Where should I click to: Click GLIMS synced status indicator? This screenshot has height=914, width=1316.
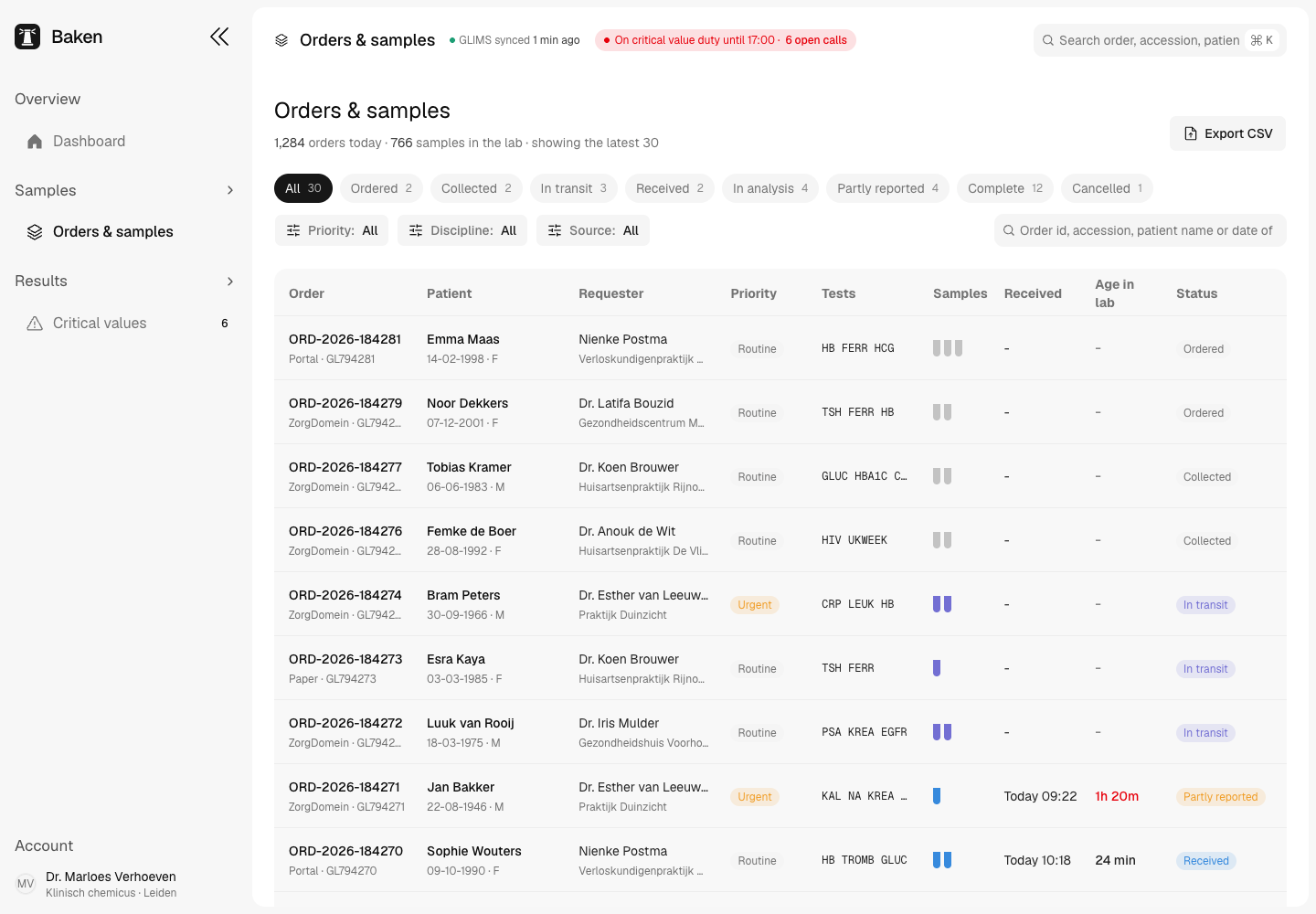pyautogui.click(x=515, y=40)
